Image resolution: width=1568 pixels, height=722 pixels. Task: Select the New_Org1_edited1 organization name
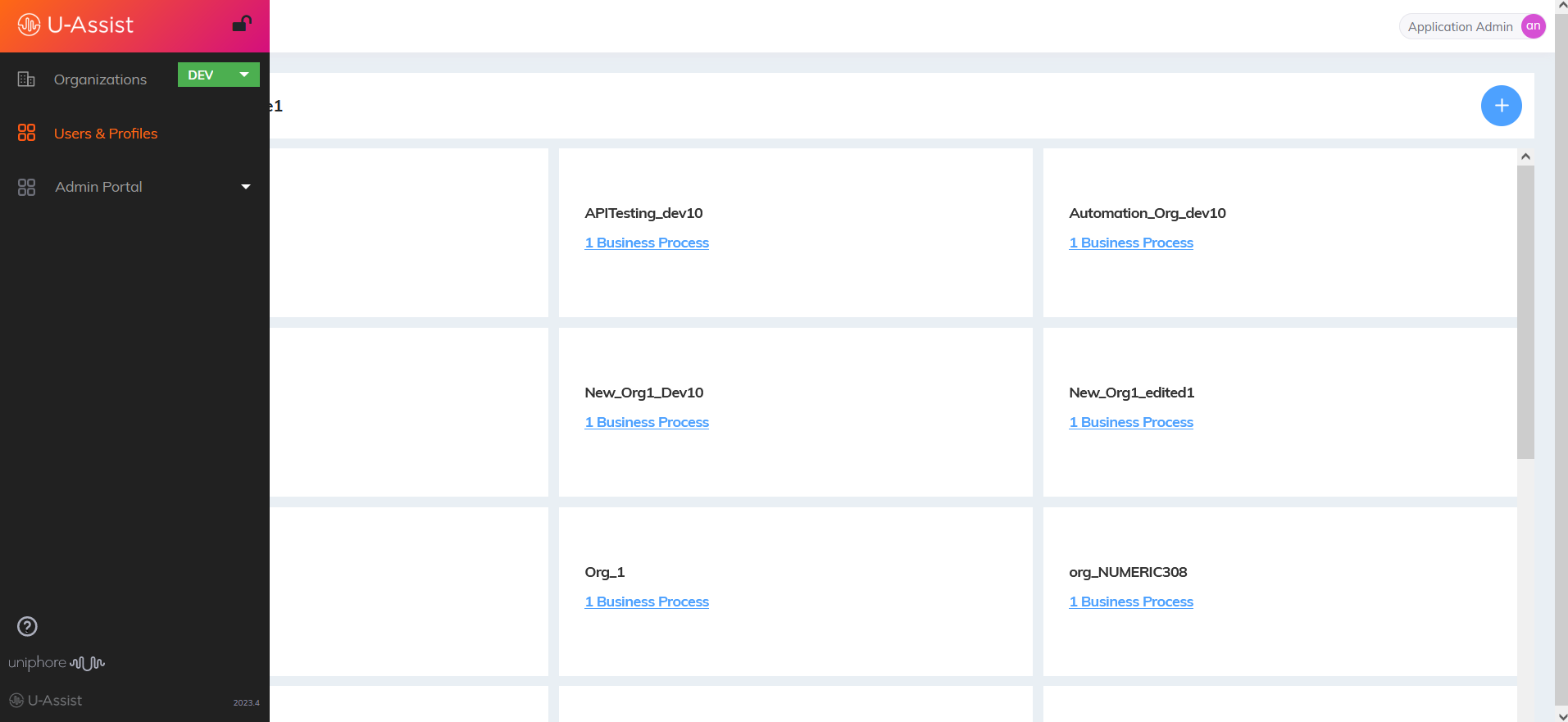pyautogui.click(x=1131, y=393)
